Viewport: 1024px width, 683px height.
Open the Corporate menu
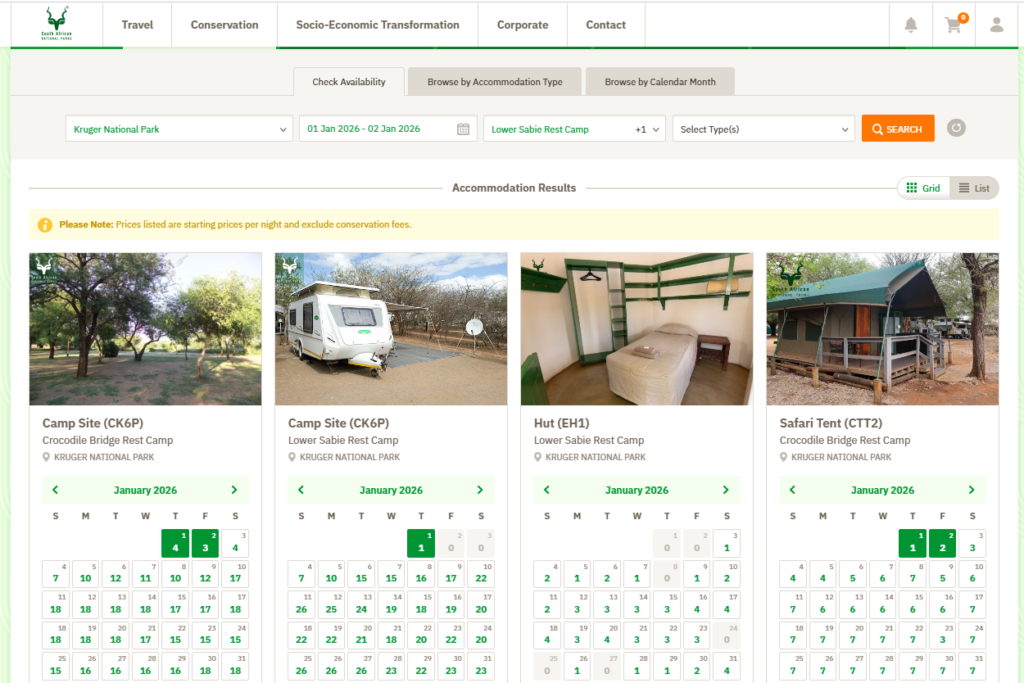(522, 25)
